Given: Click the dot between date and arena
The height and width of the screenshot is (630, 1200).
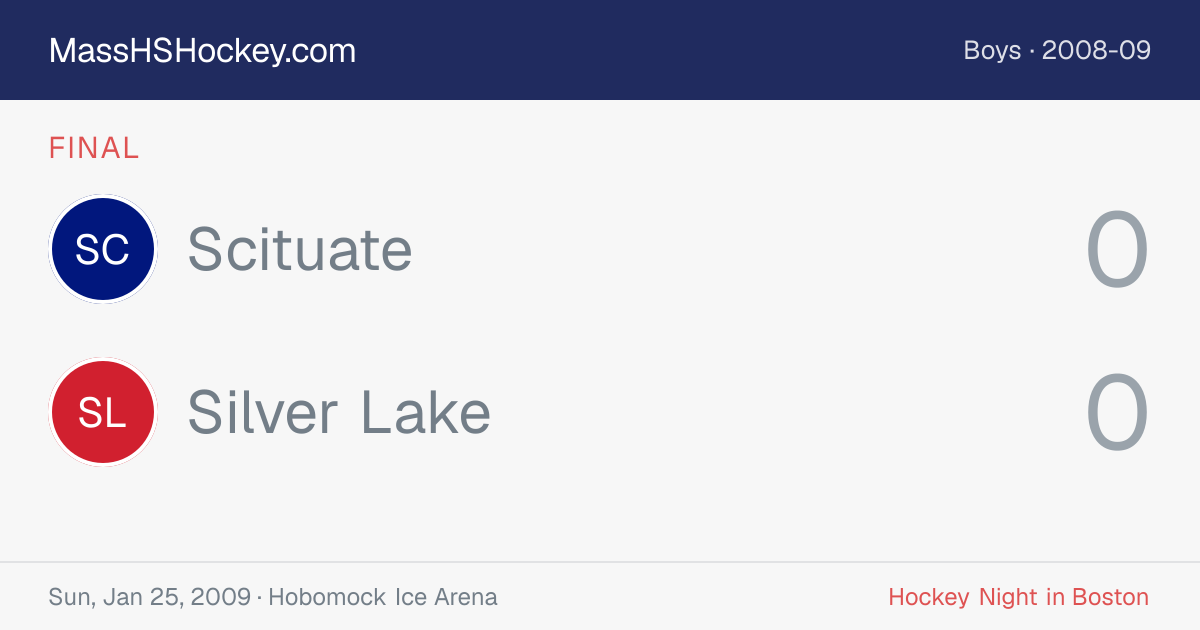Looking at the screenshot, I should click(260, 598).
